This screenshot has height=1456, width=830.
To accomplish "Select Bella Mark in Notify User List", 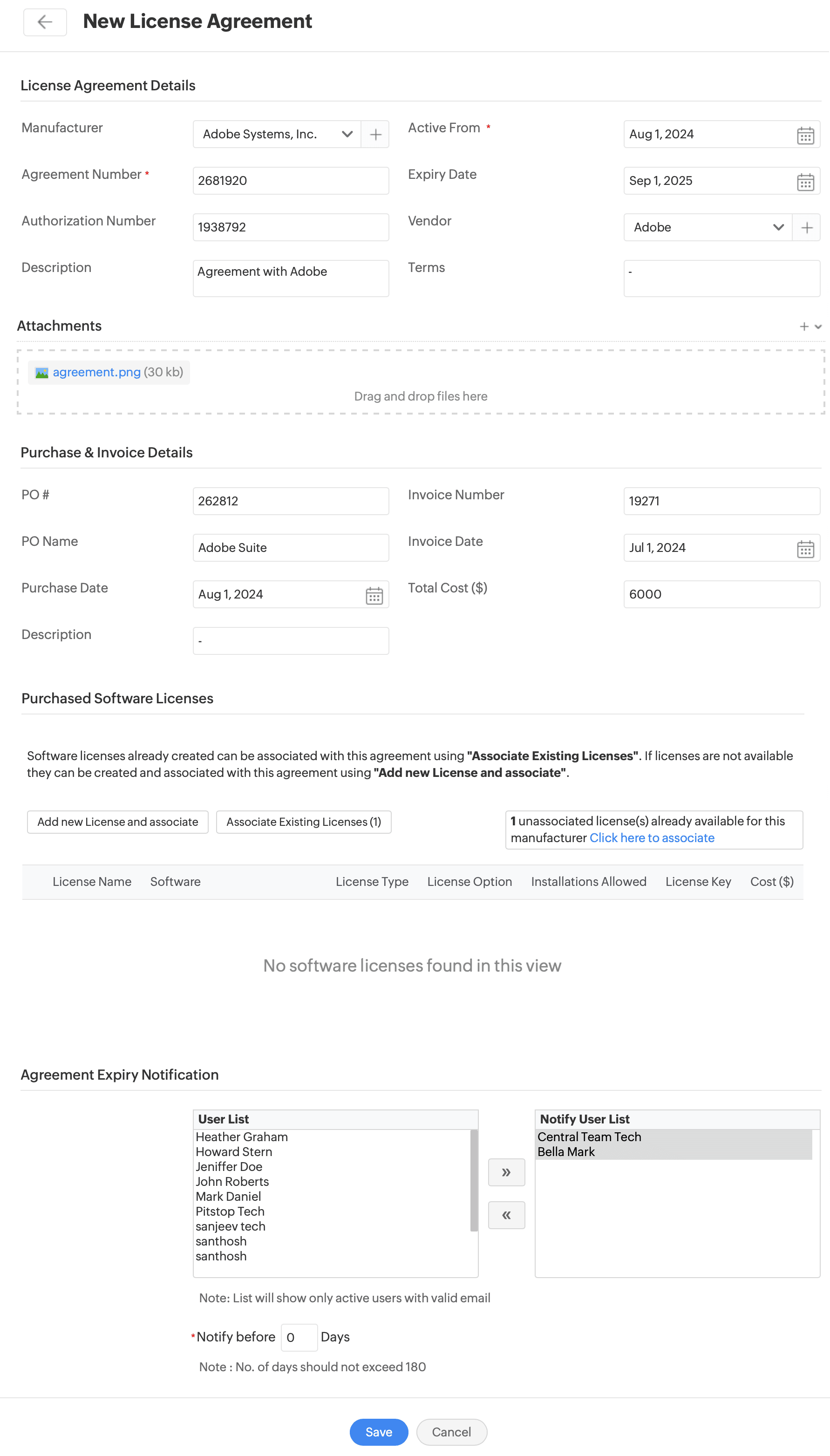I will (565, 1152).
